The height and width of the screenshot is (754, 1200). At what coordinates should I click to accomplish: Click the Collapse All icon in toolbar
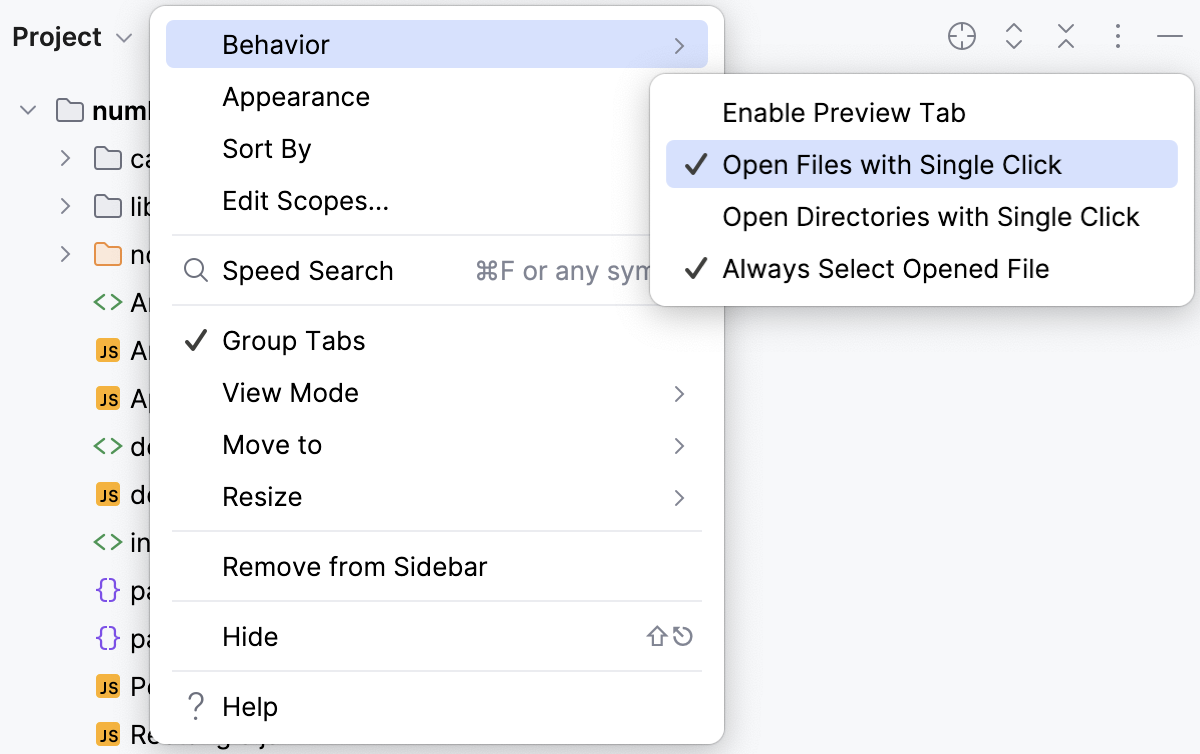(1065, 35)
